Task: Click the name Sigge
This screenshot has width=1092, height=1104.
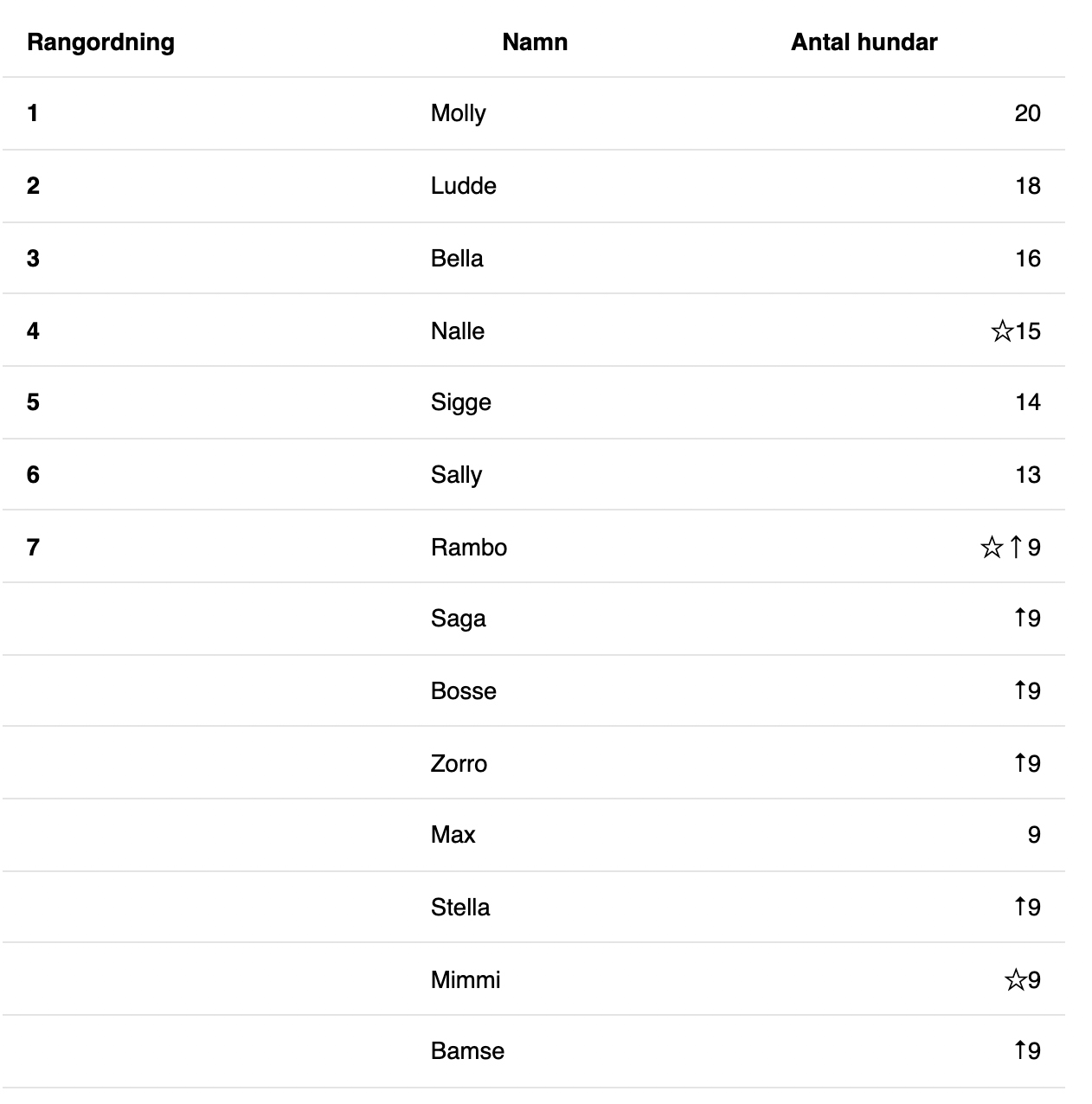Action: [460, 402]
